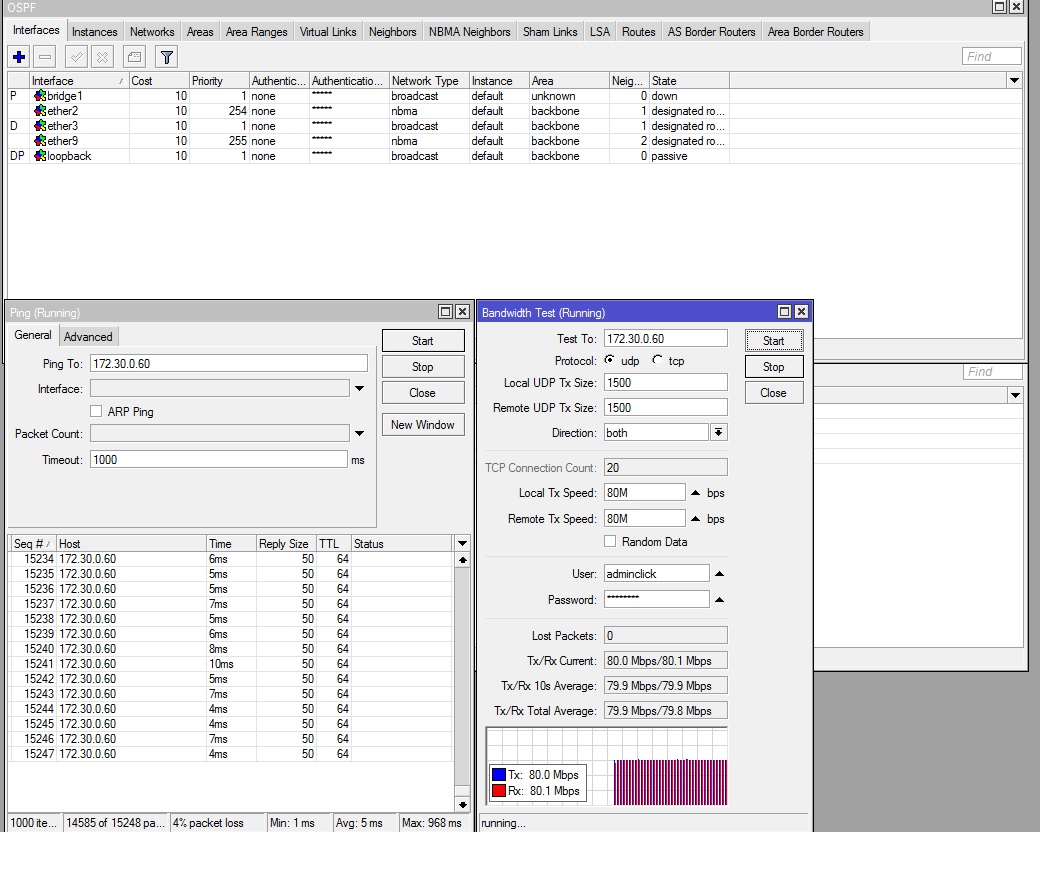Click the blue plus Add button in OSPF toolbar

pos(19,57)
